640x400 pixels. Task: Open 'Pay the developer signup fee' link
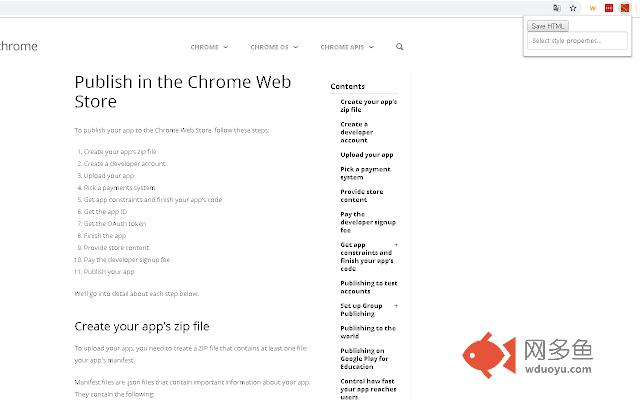coord(366,223)
